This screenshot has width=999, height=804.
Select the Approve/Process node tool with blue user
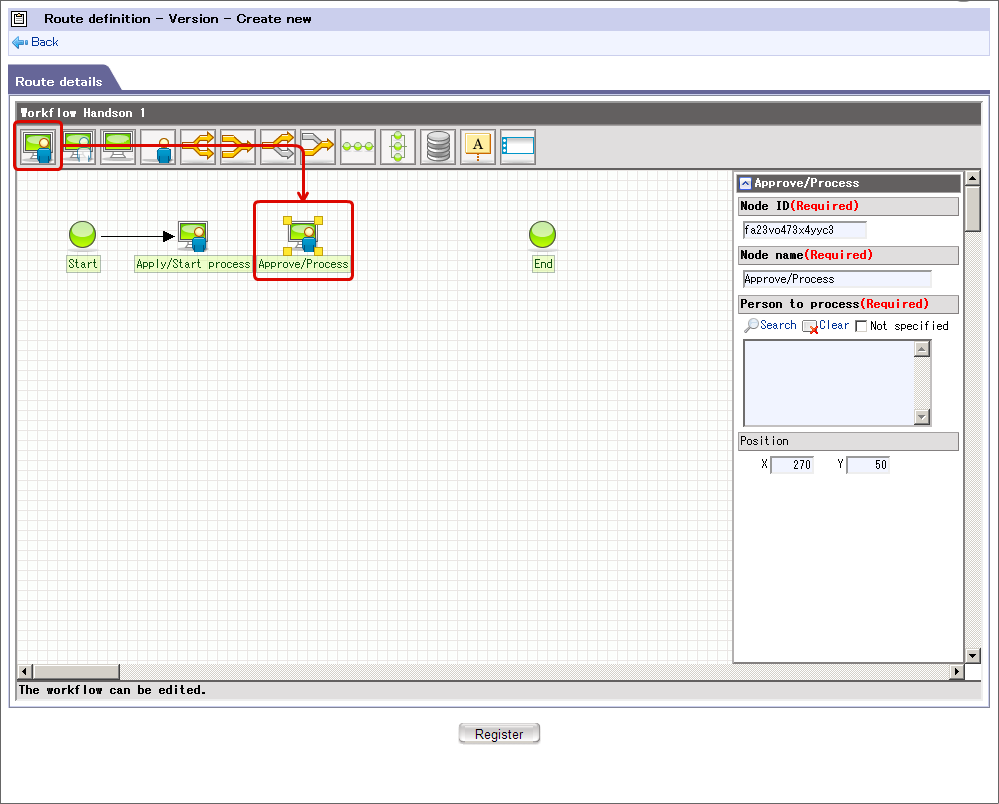click(x=38, y=147)
